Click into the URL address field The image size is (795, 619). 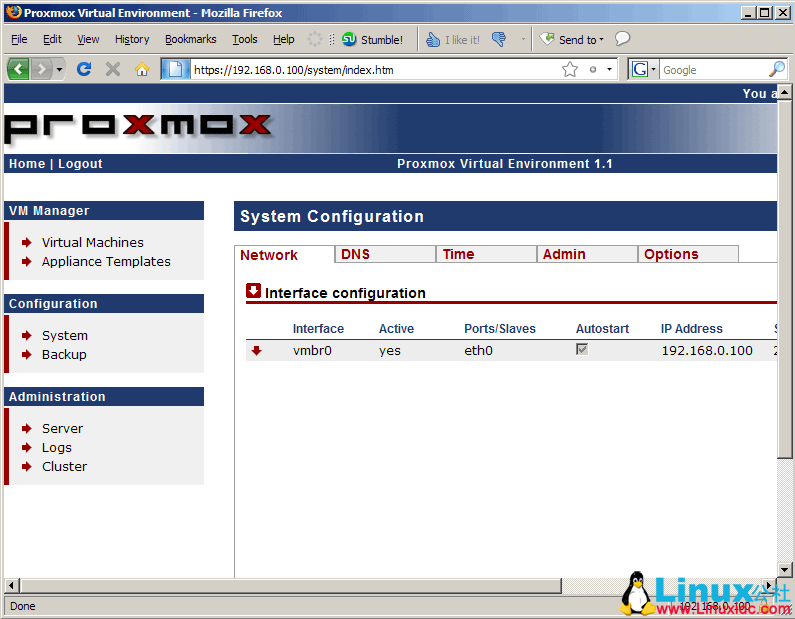pyautogui.click(x=374, y=70)
